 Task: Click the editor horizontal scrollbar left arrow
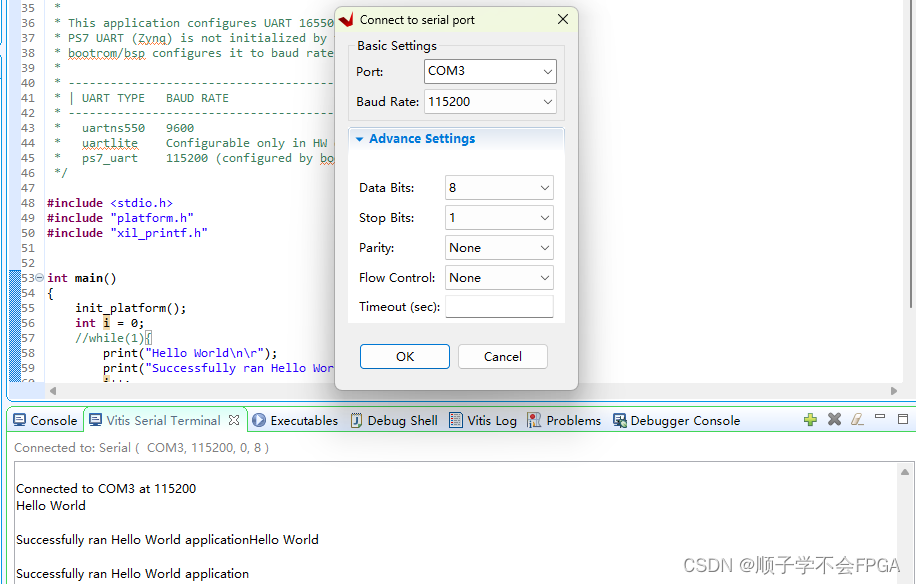tap(53, 391)
